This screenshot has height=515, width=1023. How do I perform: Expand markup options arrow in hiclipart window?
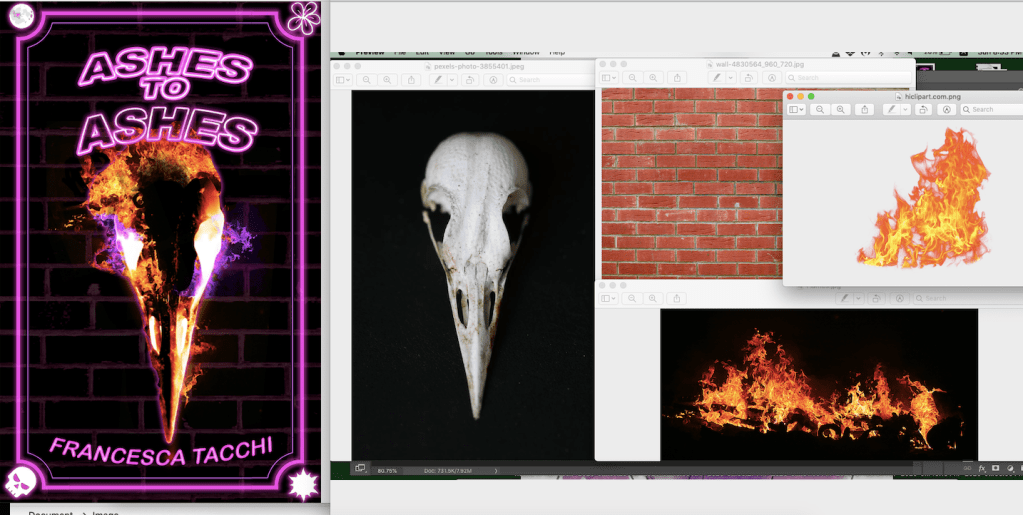905,109
